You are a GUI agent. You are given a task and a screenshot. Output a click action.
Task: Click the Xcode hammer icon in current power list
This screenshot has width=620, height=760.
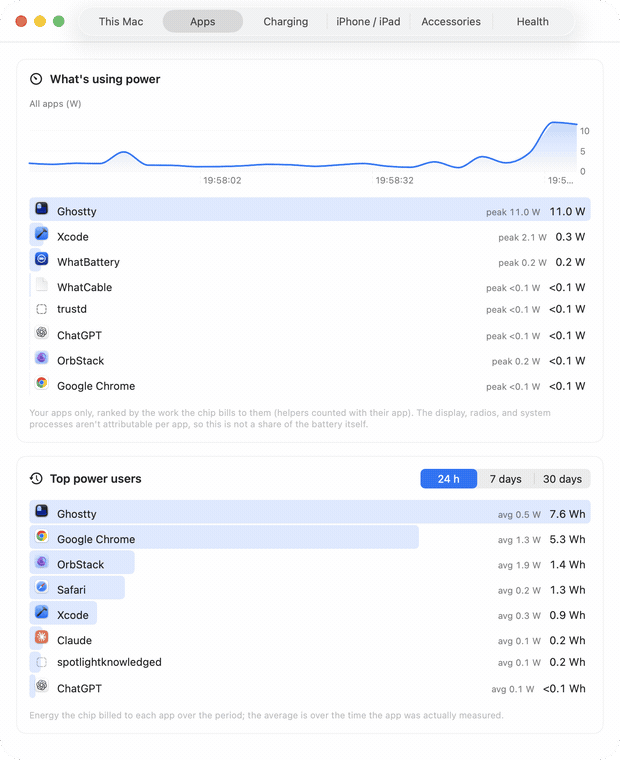point(42,234)
